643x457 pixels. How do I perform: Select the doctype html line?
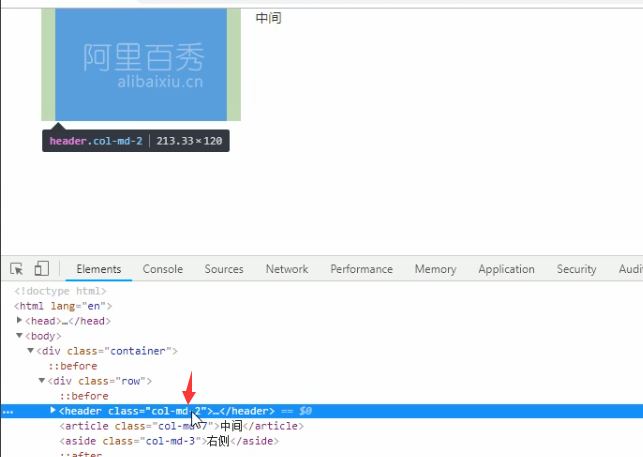pos(60,291)
